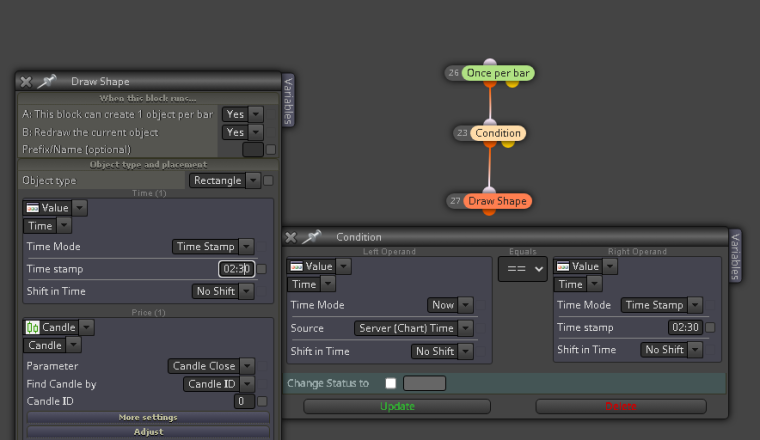This screenshot has width=760, height=440.
Task: Open Right Operand Time dropdown
Action: [578, 284]
